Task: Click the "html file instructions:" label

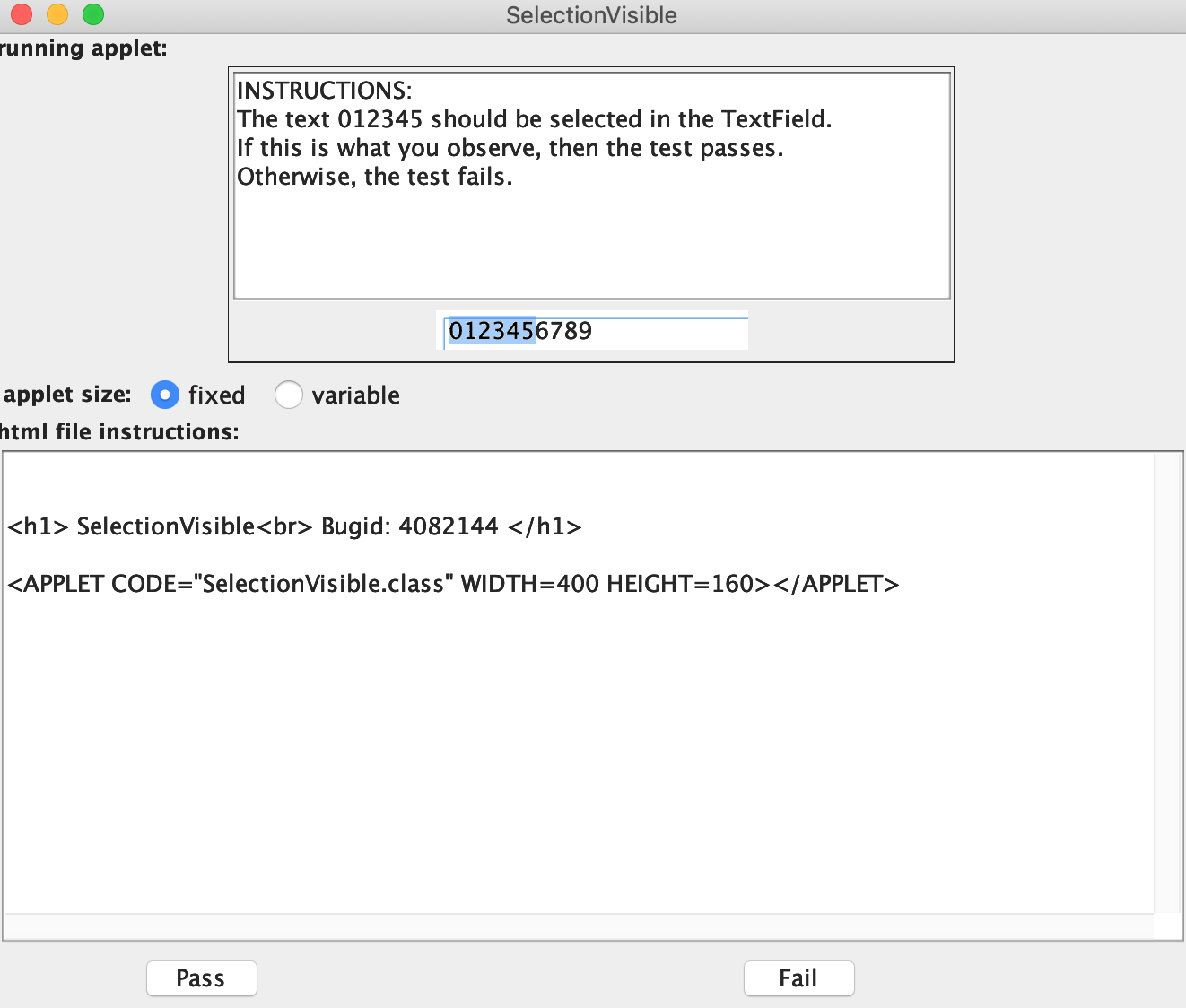Action: tap(119, 432)
